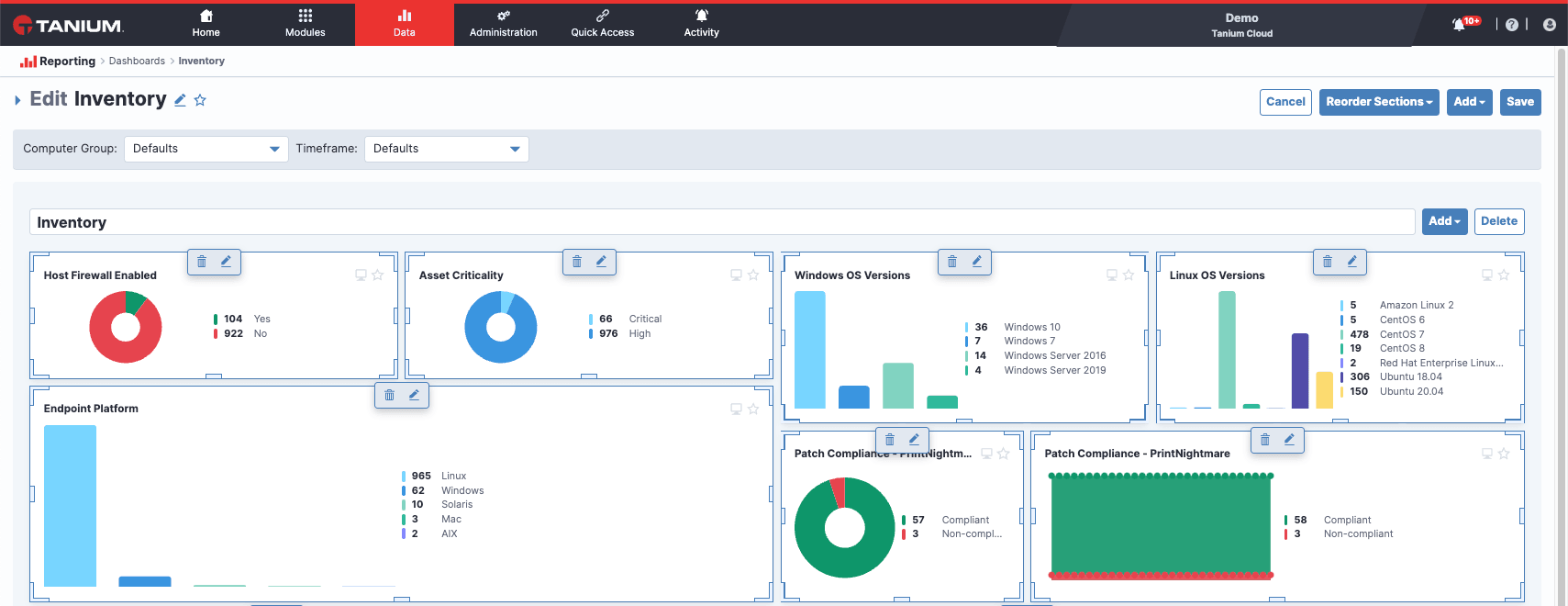Image resolution: width=1568 pixels, height=606 pixels.
Task: Click the Tanium logo
Action: point(69,26)
